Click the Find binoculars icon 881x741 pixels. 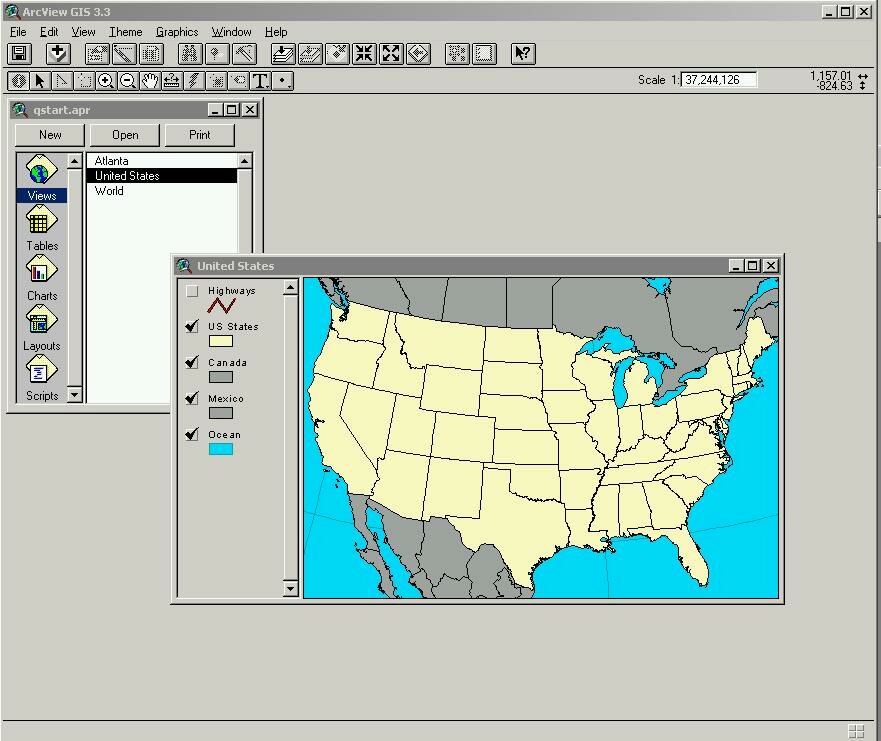[x=190, y=54]
